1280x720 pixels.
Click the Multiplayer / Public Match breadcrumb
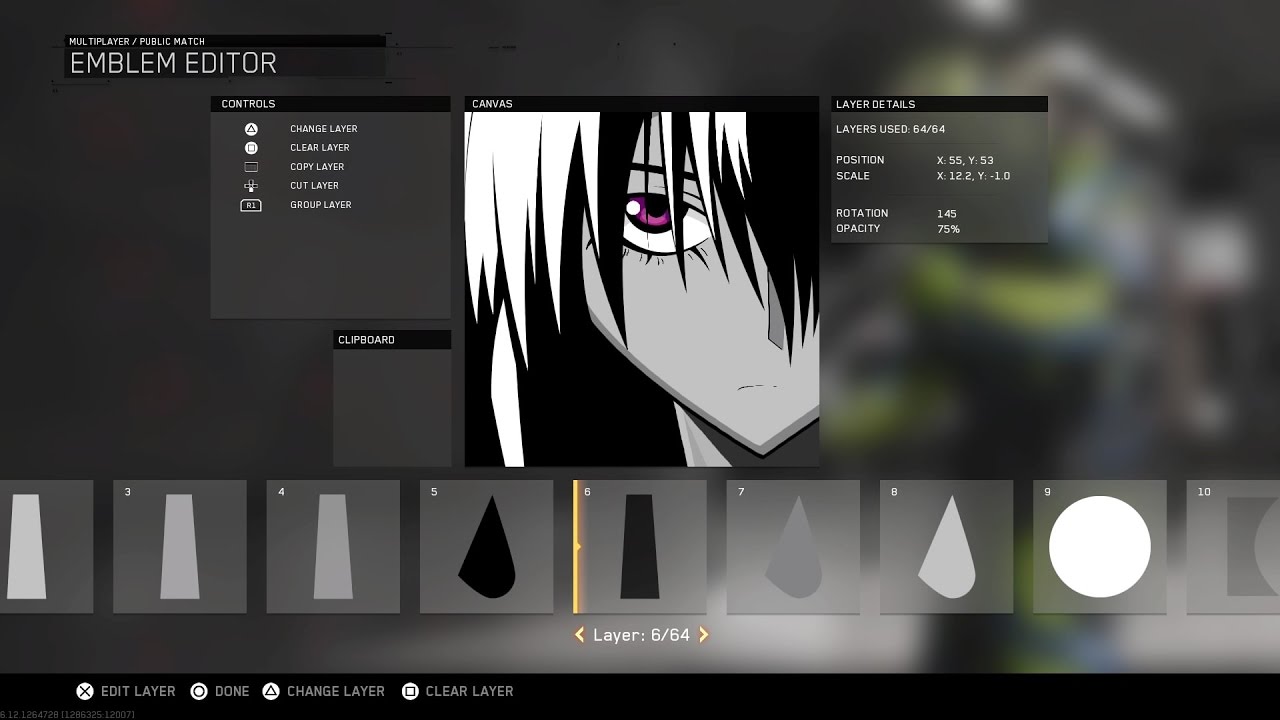[137, 41]
